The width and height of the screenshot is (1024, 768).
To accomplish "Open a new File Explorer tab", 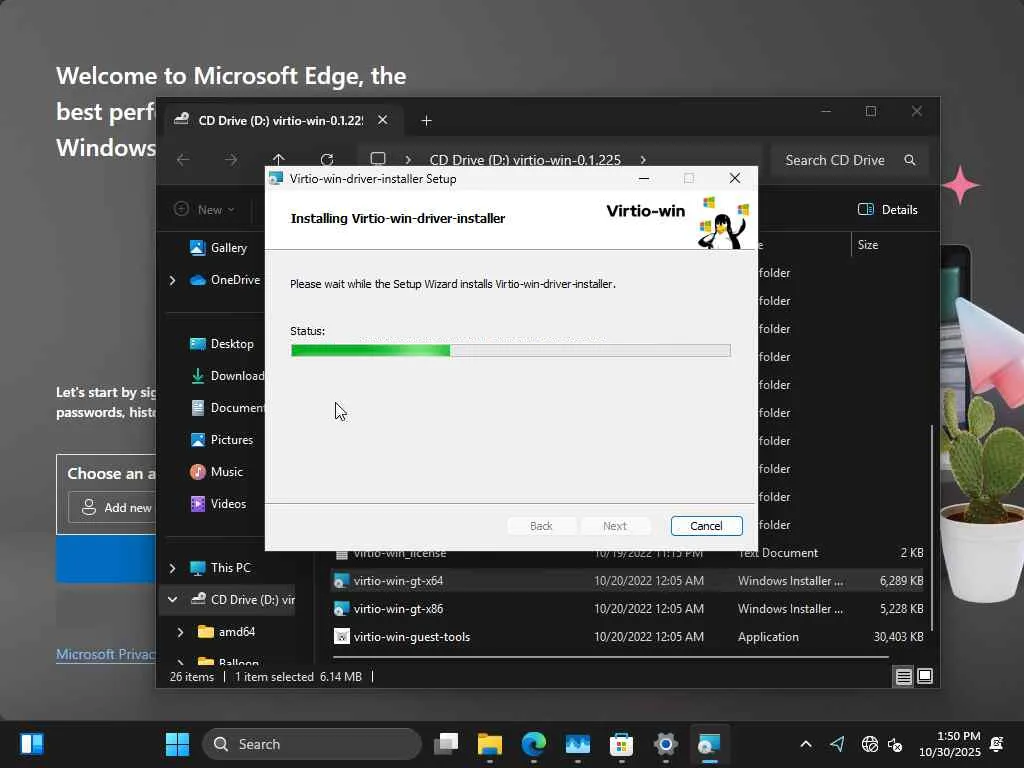I will pos(426,121).
